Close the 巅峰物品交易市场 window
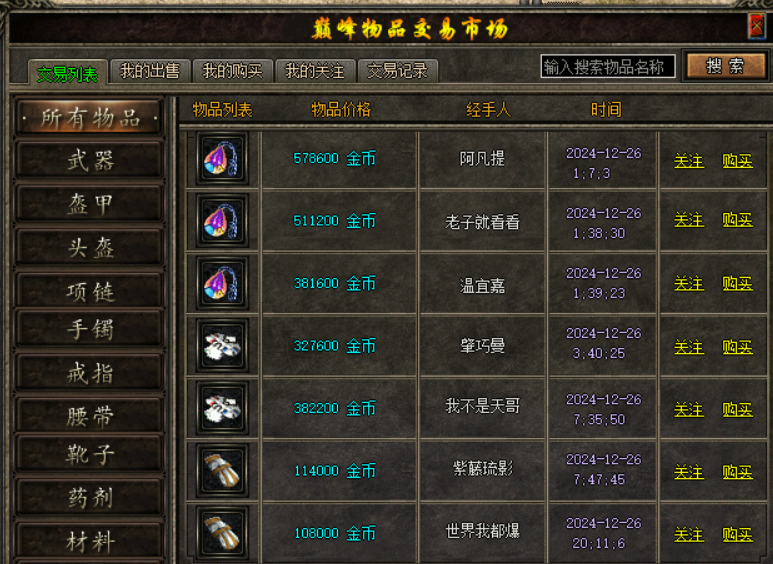 (756, 26)
